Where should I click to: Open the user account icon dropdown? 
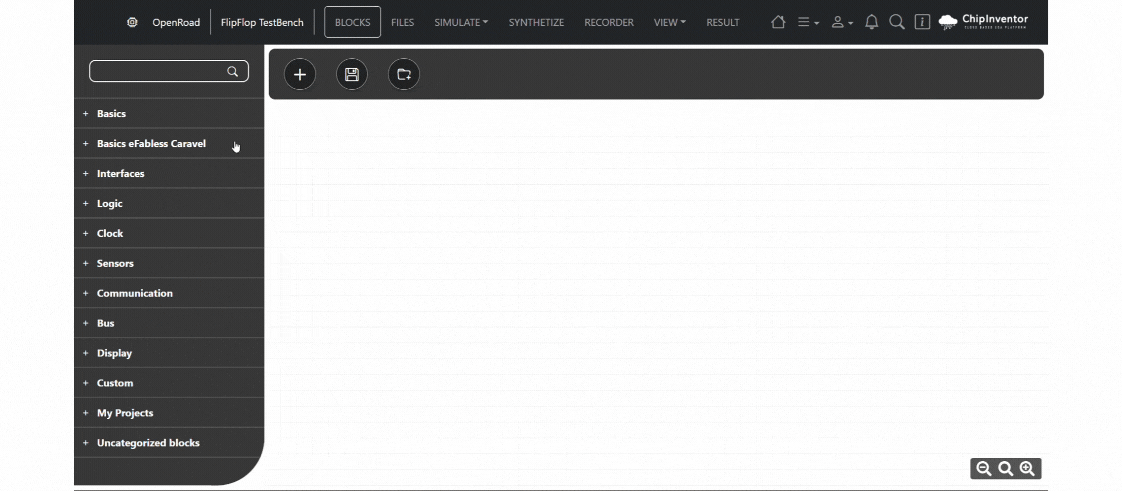coord(842,22)
